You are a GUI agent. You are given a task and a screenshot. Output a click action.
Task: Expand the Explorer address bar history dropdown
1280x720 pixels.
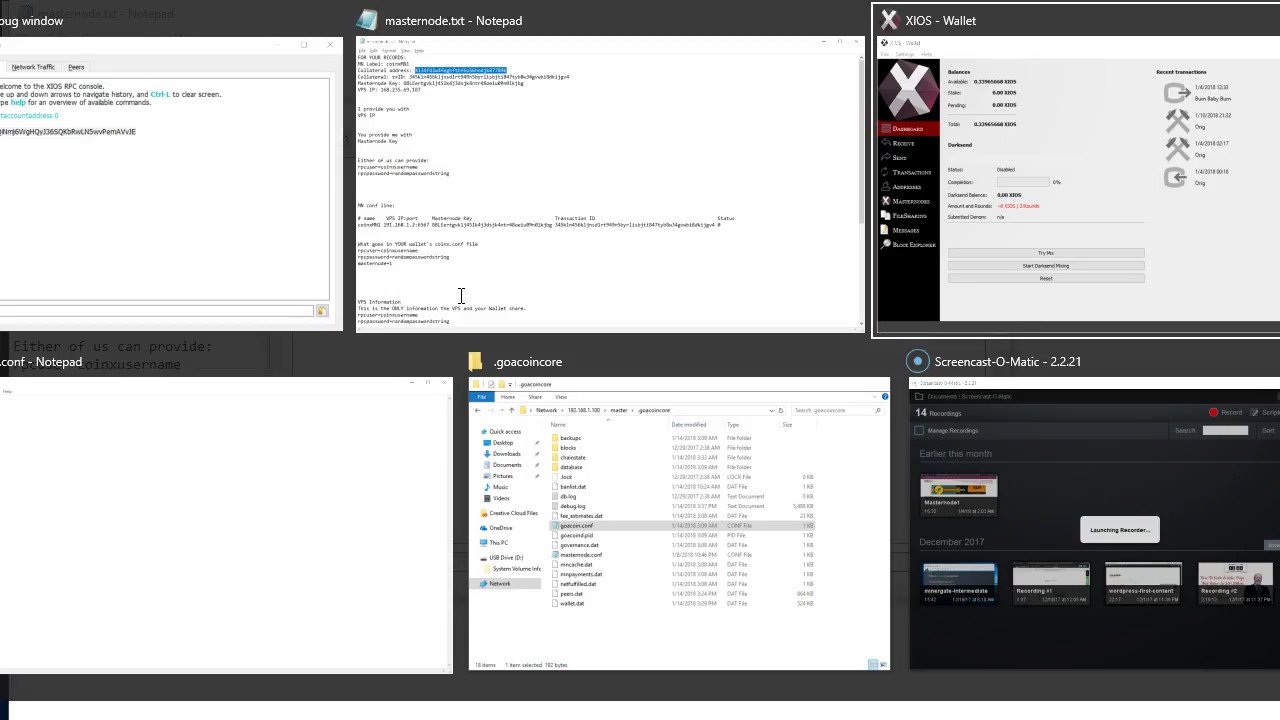point(771,410)
